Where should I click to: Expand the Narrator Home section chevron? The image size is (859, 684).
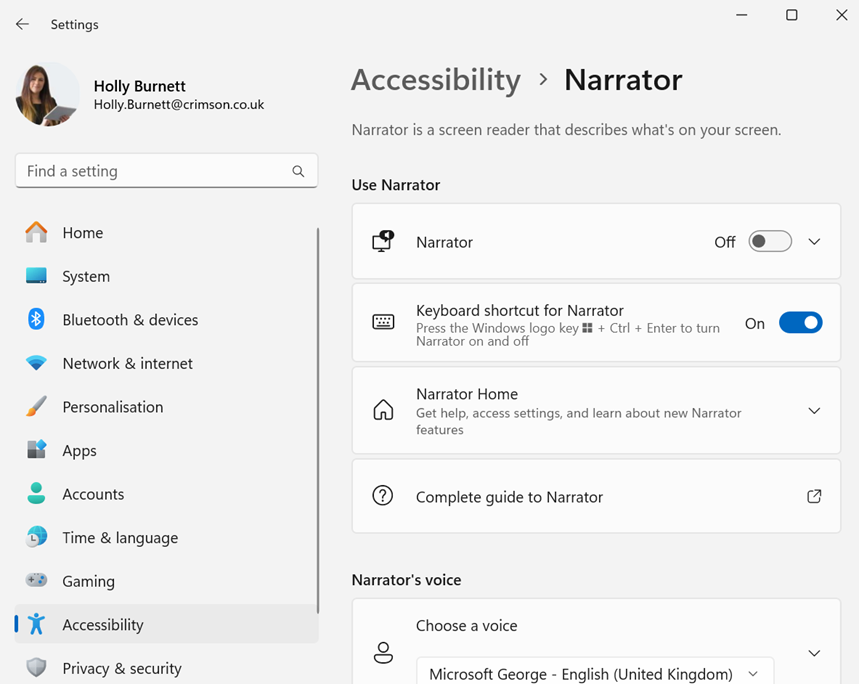[x=814, y=411]
